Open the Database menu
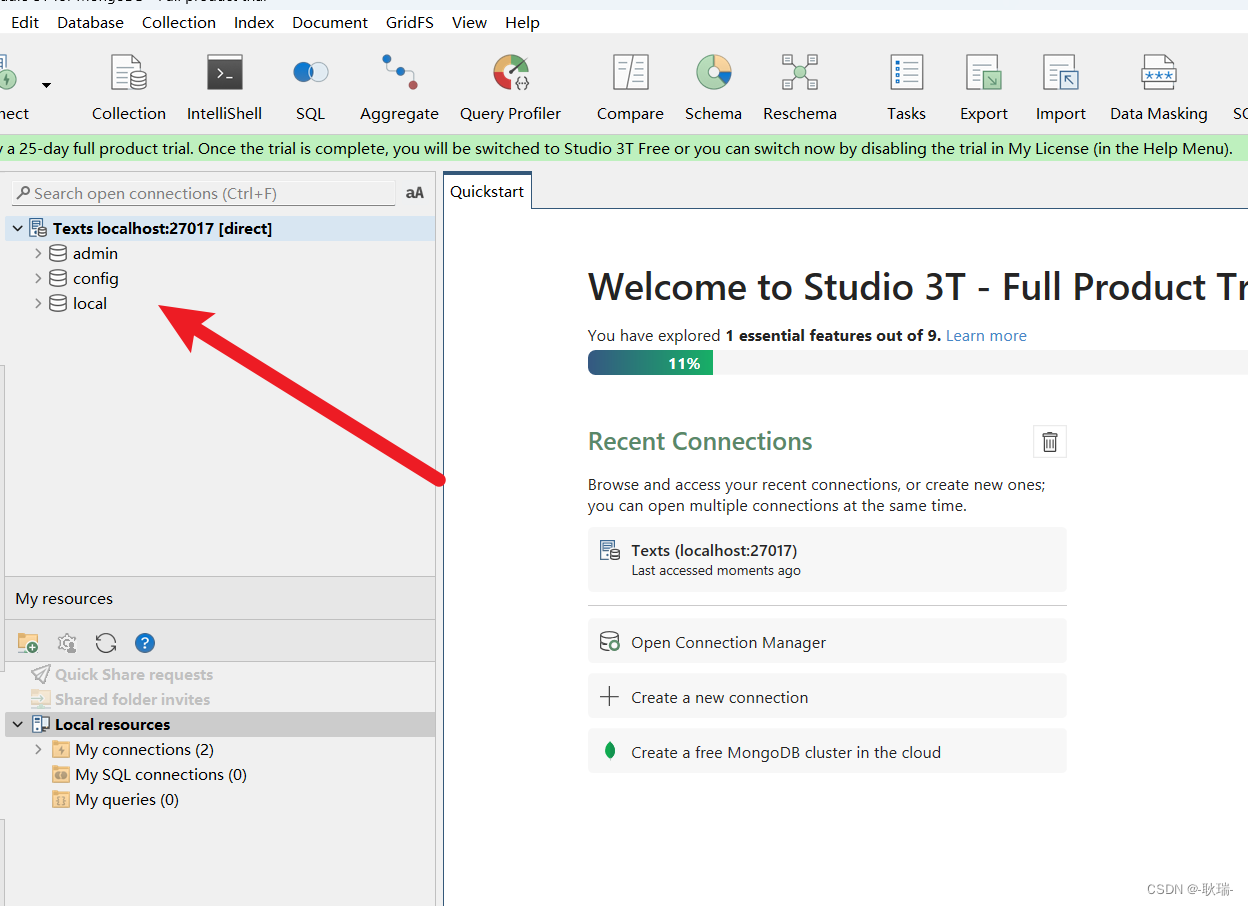 (91, 22)
